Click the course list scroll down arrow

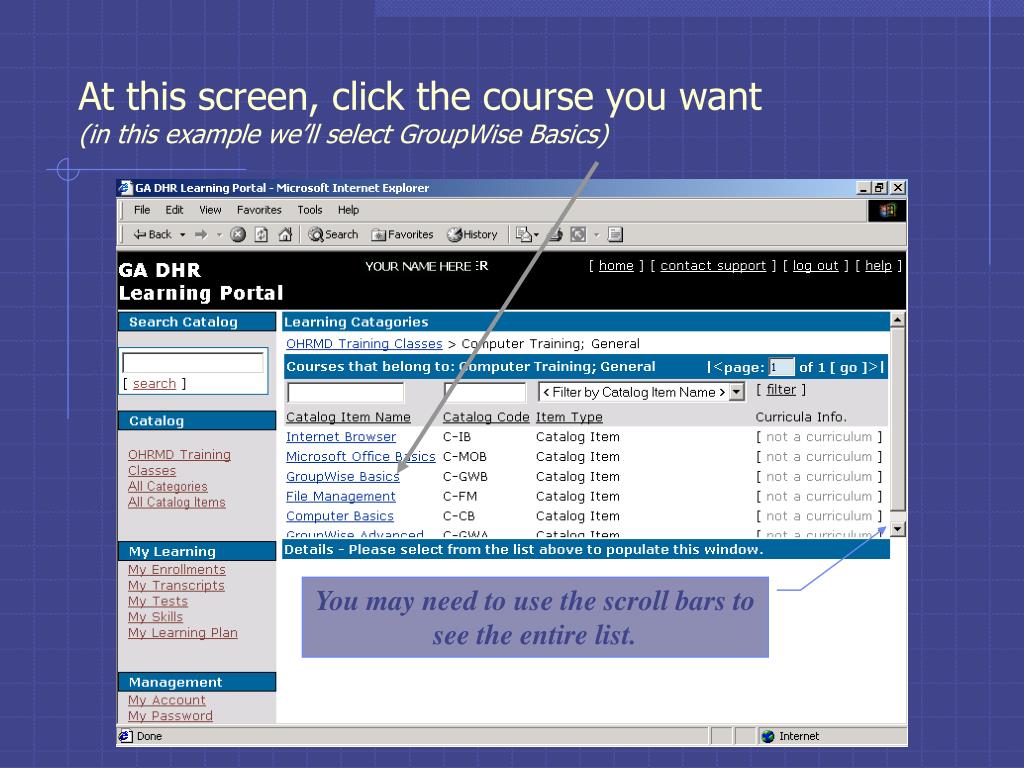click(x=897, y=529)
